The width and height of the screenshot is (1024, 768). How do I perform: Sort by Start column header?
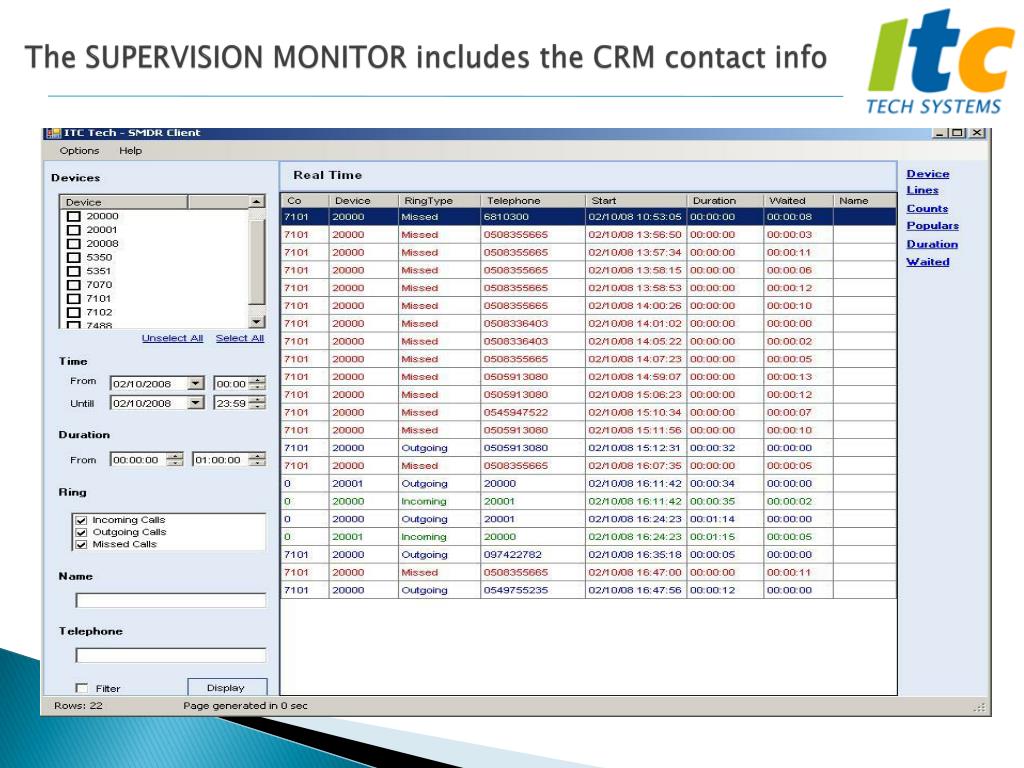[x=635, y=200]
